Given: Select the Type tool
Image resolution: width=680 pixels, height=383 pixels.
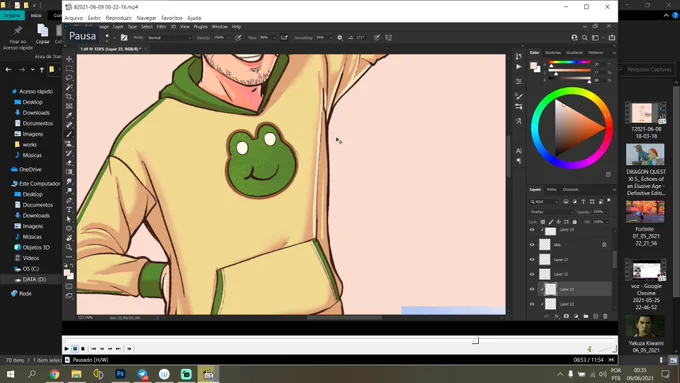Looking at the screenshot, I should point(69,210).
